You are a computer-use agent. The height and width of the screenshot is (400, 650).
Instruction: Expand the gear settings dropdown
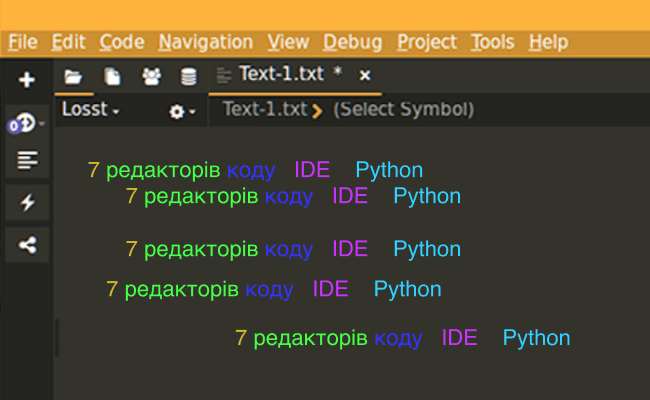pos(182,112)
